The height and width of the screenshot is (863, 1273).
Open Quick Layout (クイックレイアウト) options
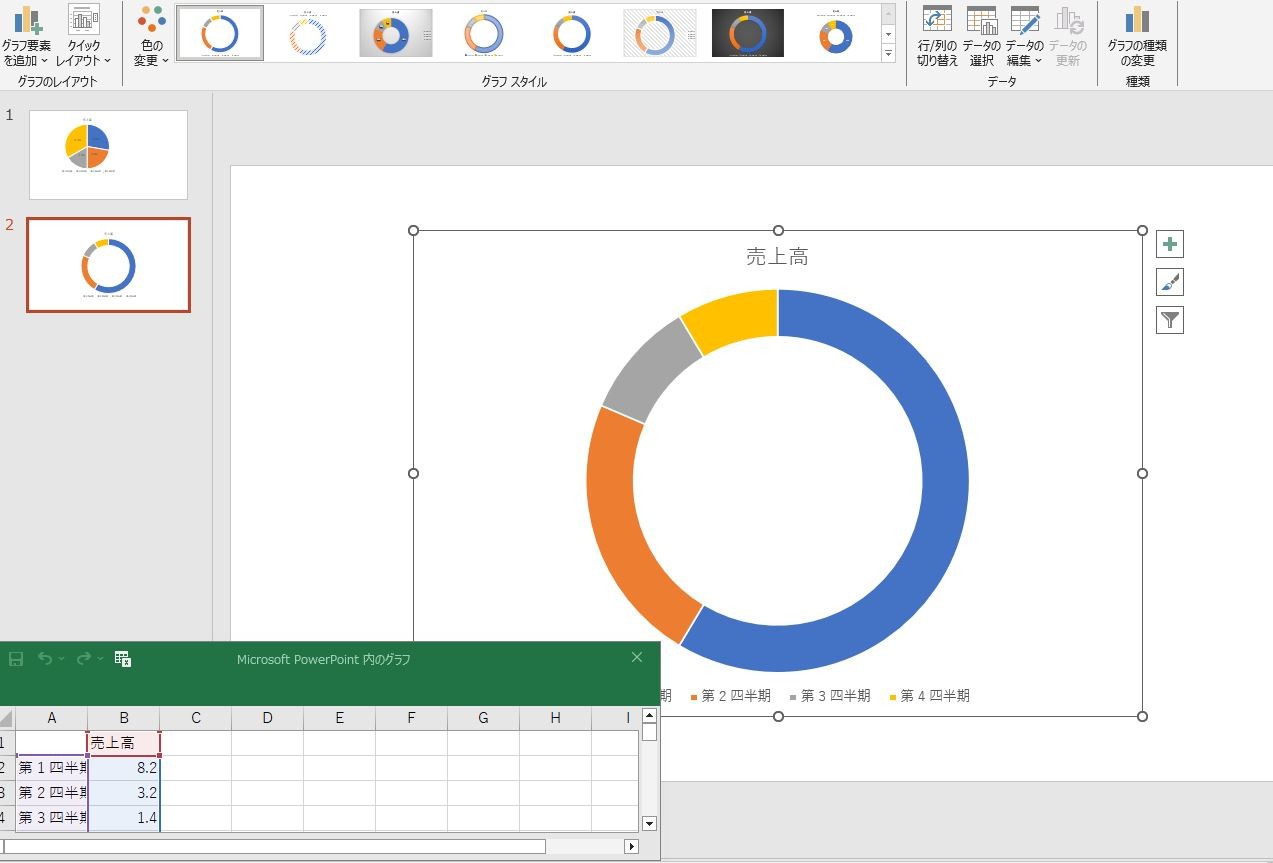[x=84, y=36]
